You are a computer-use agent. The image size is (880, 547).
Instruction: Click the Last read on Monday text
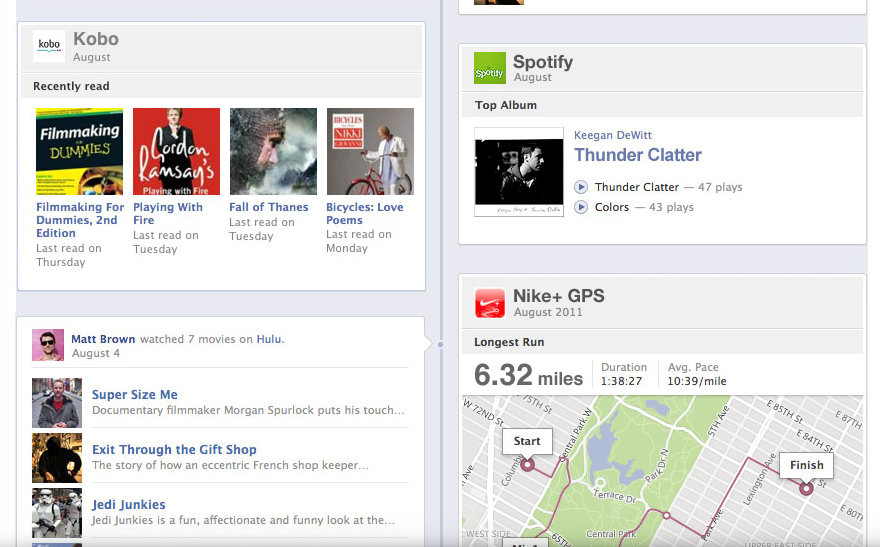point(359,241)
